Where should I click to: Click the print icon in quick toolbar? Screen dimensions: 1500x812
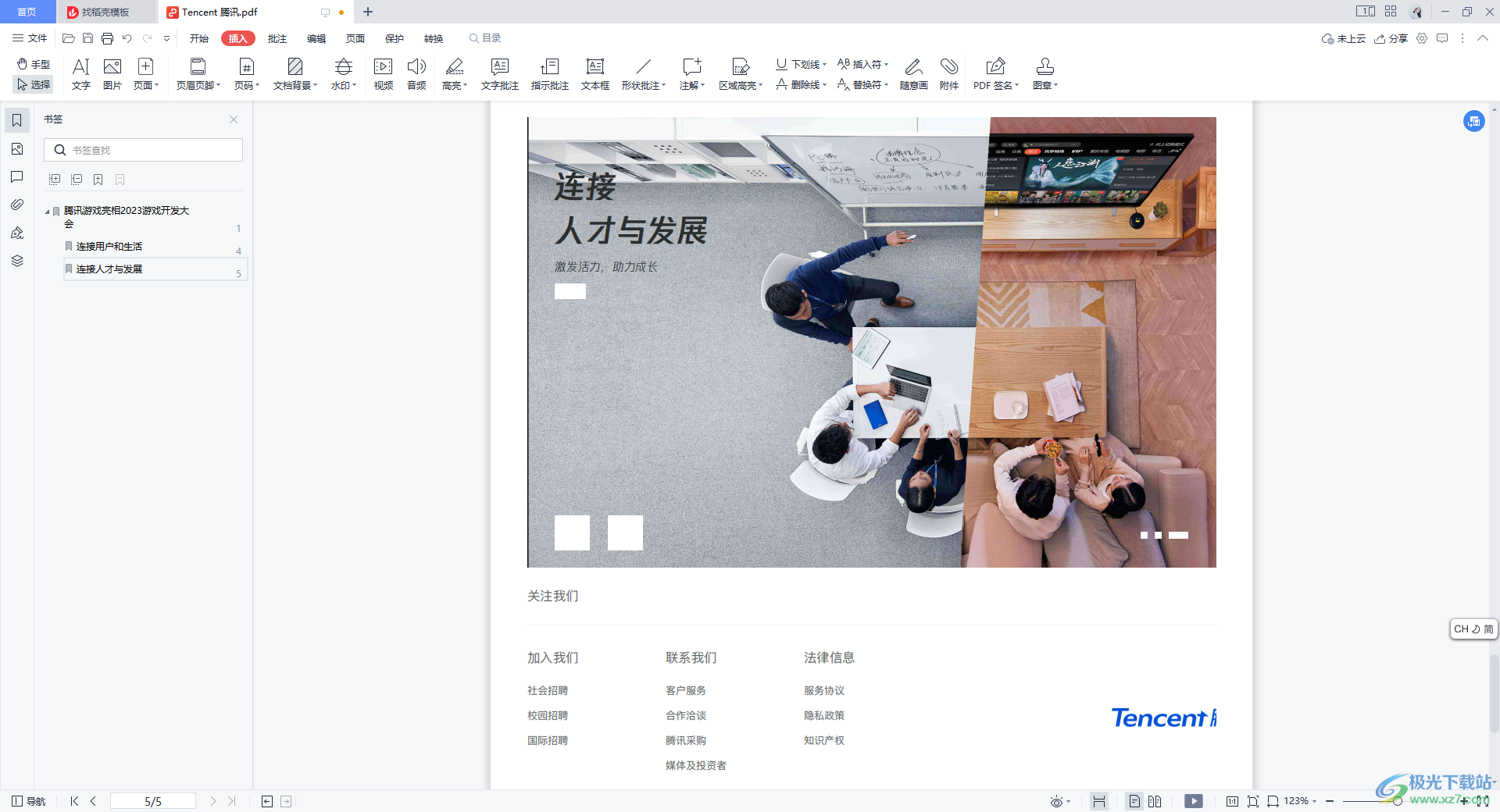coord(107,38)
